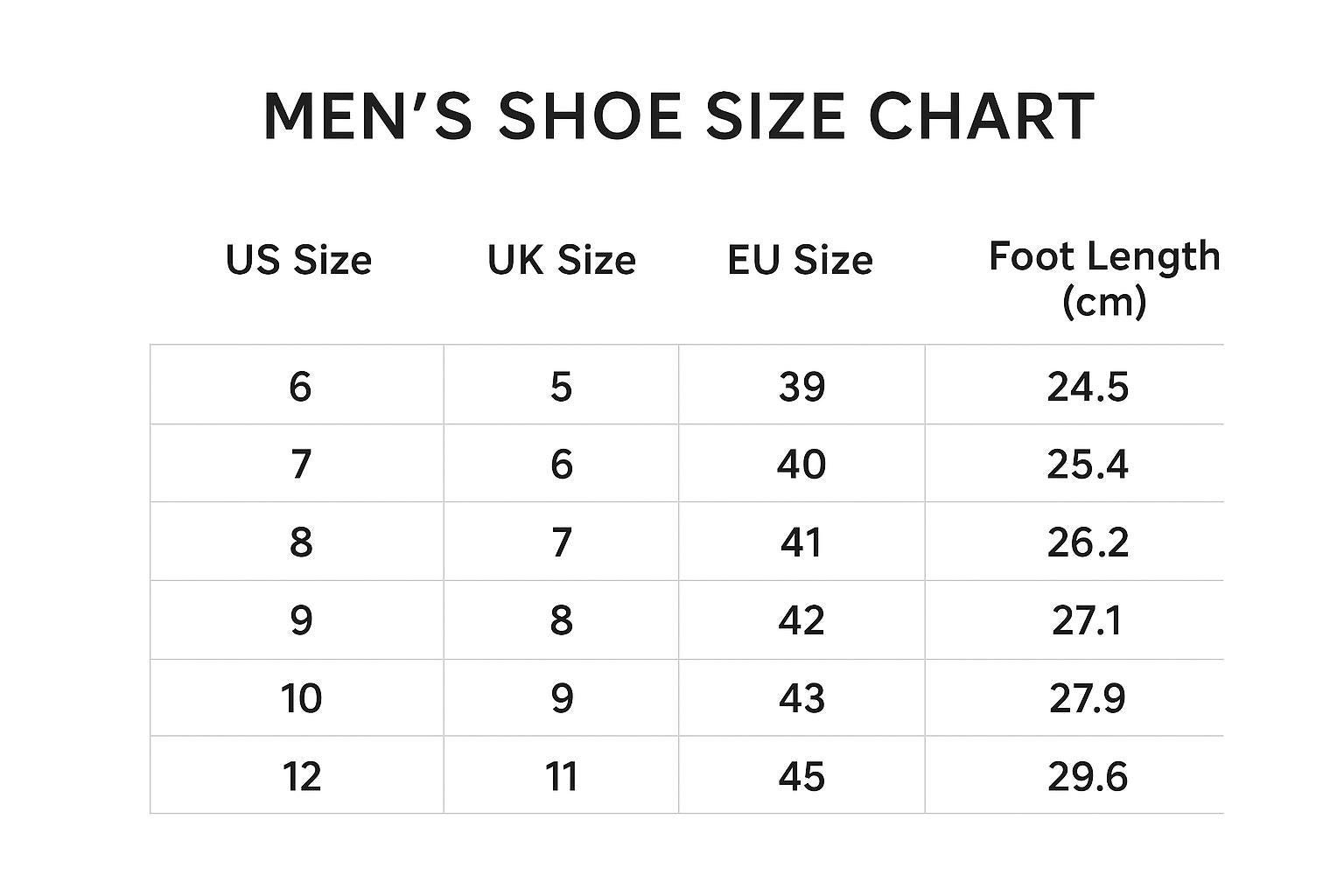Select the 29.6 foot length cell
The image size is (1344, 896).
pos(1088,776)
